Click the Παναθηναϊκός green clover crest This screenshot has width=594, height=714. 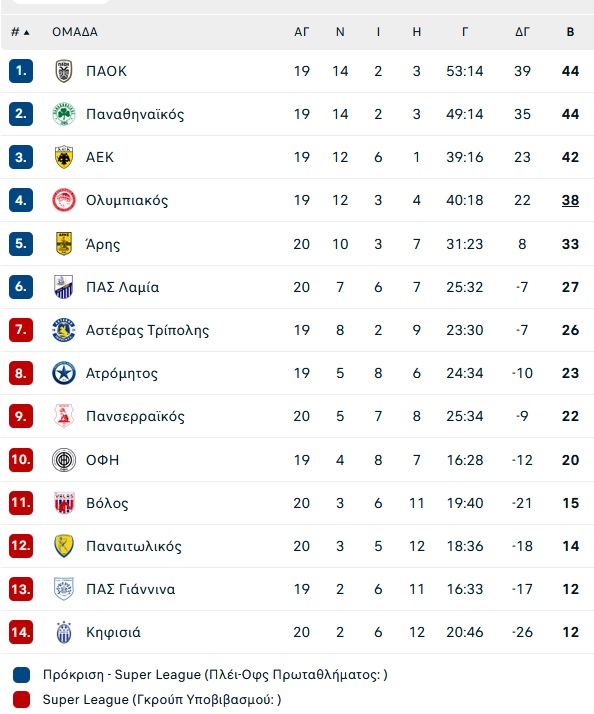point(64,114)
